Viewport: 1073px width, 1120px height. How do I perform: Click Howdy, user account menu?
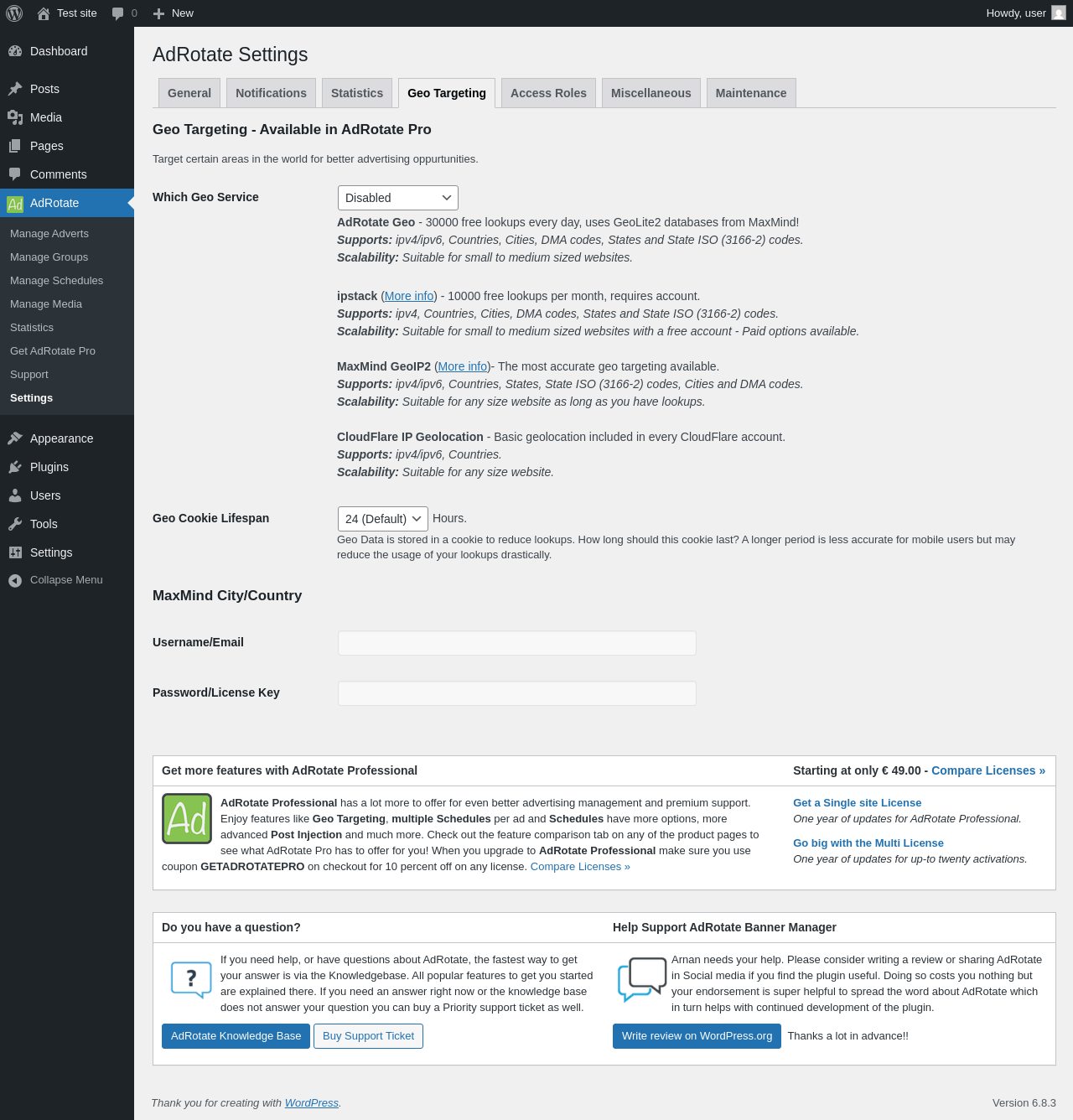click(1026, 13)
